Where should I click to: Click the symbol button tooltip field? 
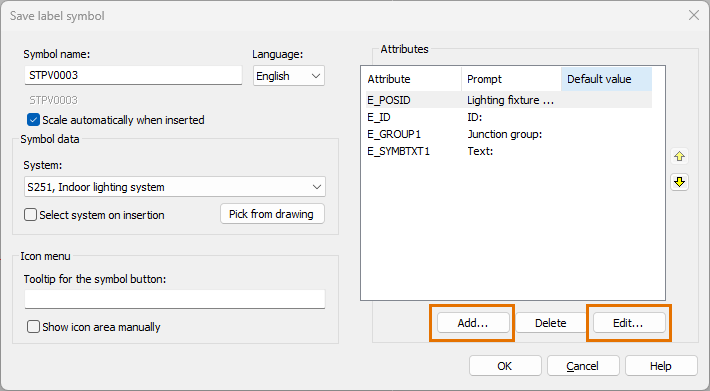coord(175,299)
